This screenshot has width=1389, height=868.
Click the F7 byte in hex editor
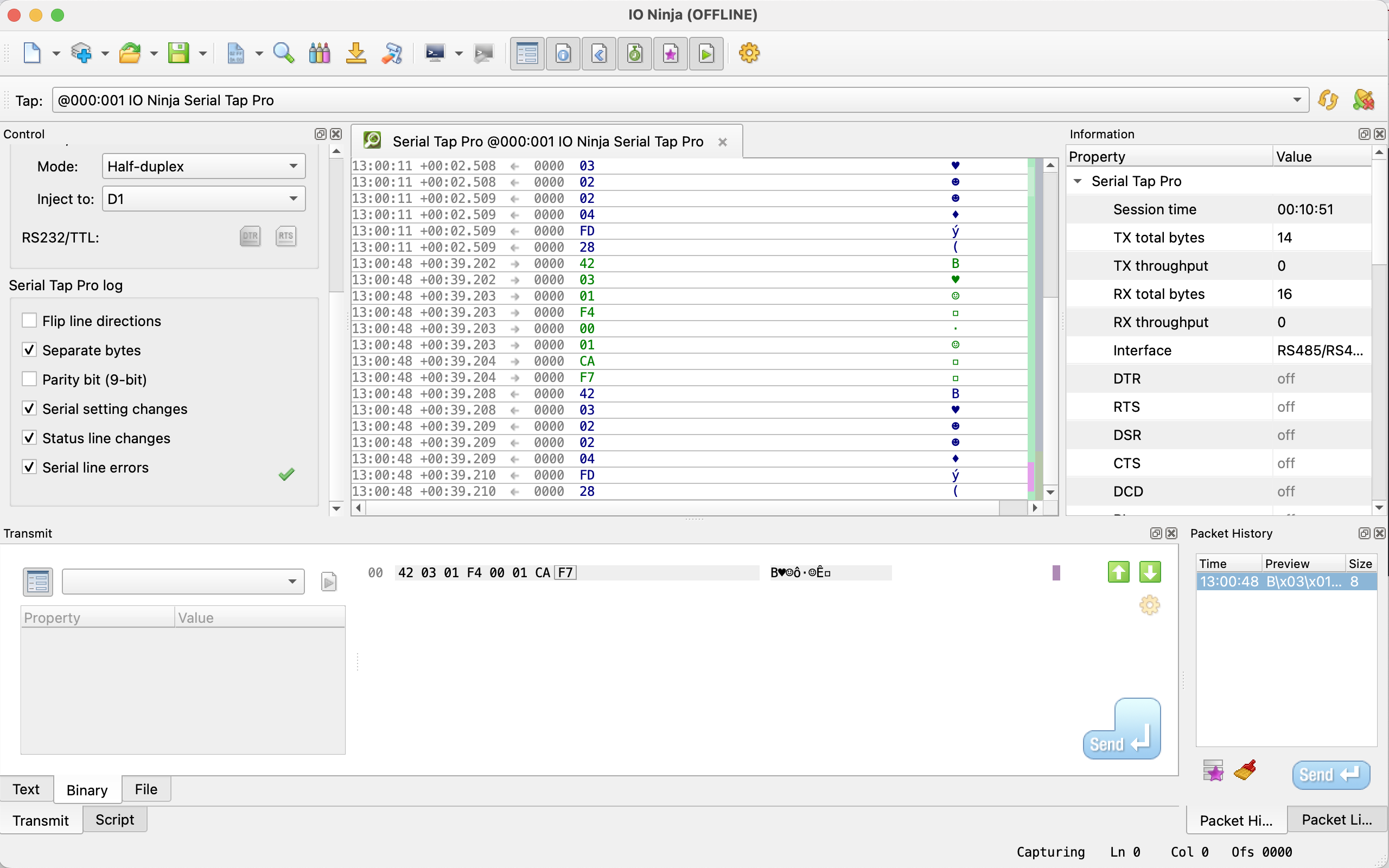pyautogui.click(x=565, y=572)
